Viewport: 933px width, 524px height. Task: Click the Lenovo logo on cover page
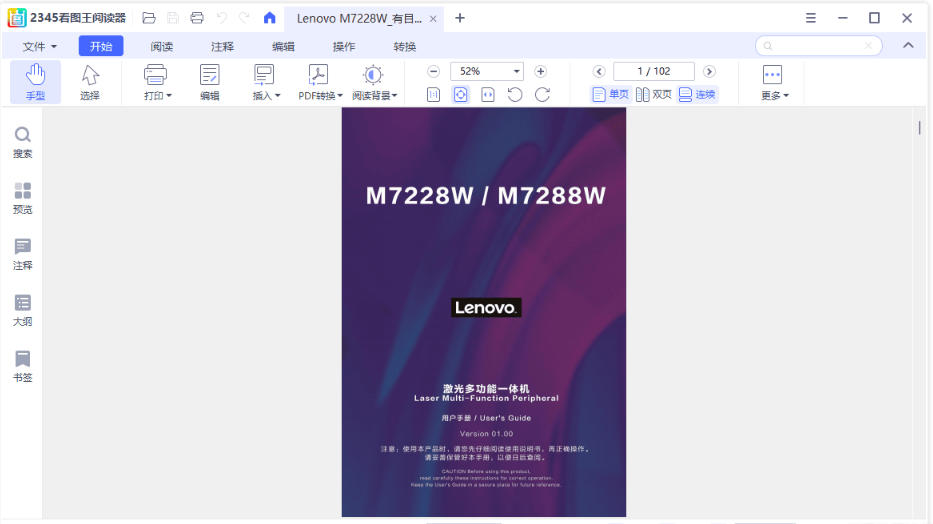(486, 308)
